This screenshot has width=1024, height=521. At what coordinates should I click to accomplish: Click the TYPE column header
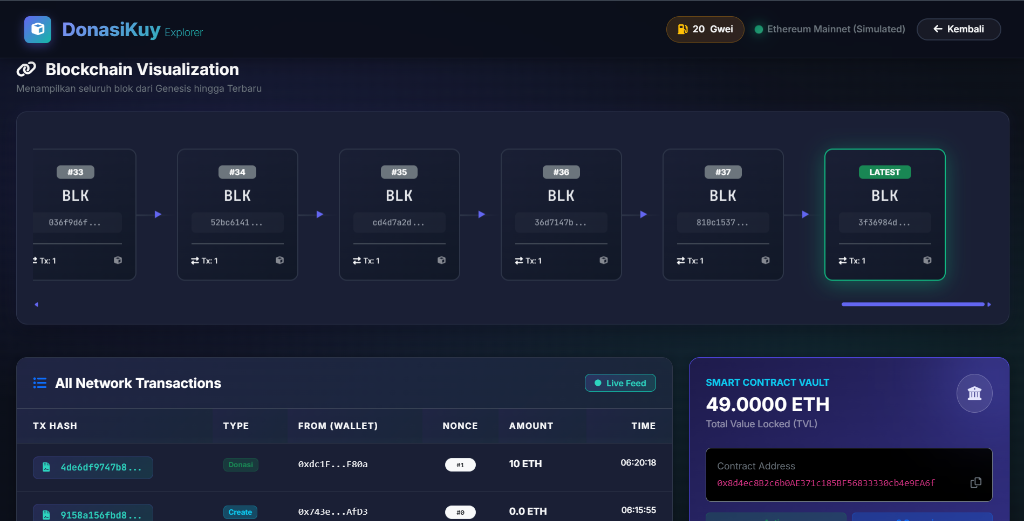pos(236,426)
